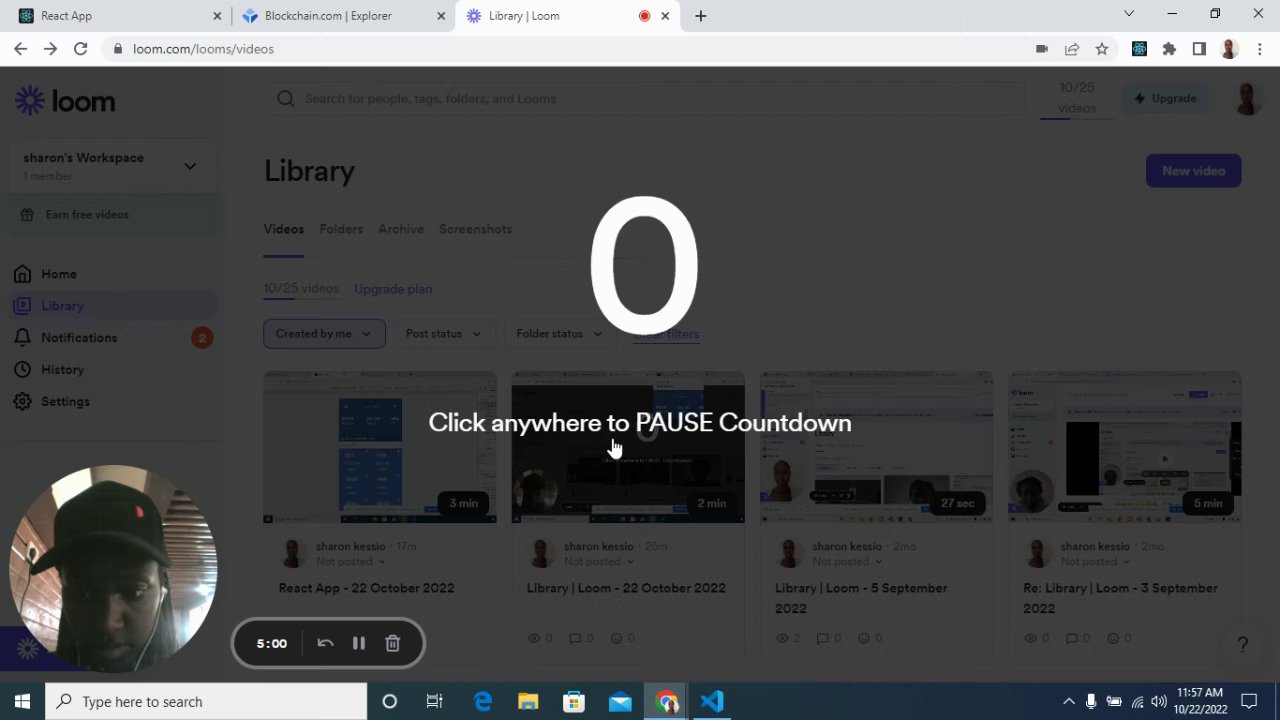
Task: Open Library in the sidebar
Action: [113, 306]
